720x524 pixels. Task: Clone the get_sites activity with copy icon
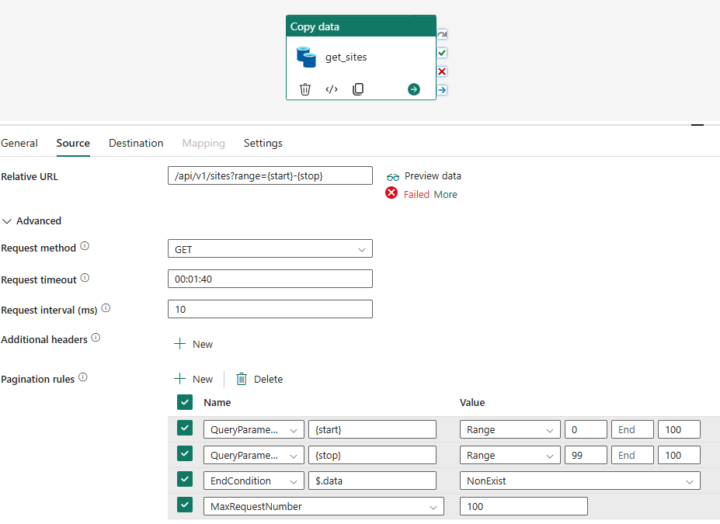[x=358, y=89]
